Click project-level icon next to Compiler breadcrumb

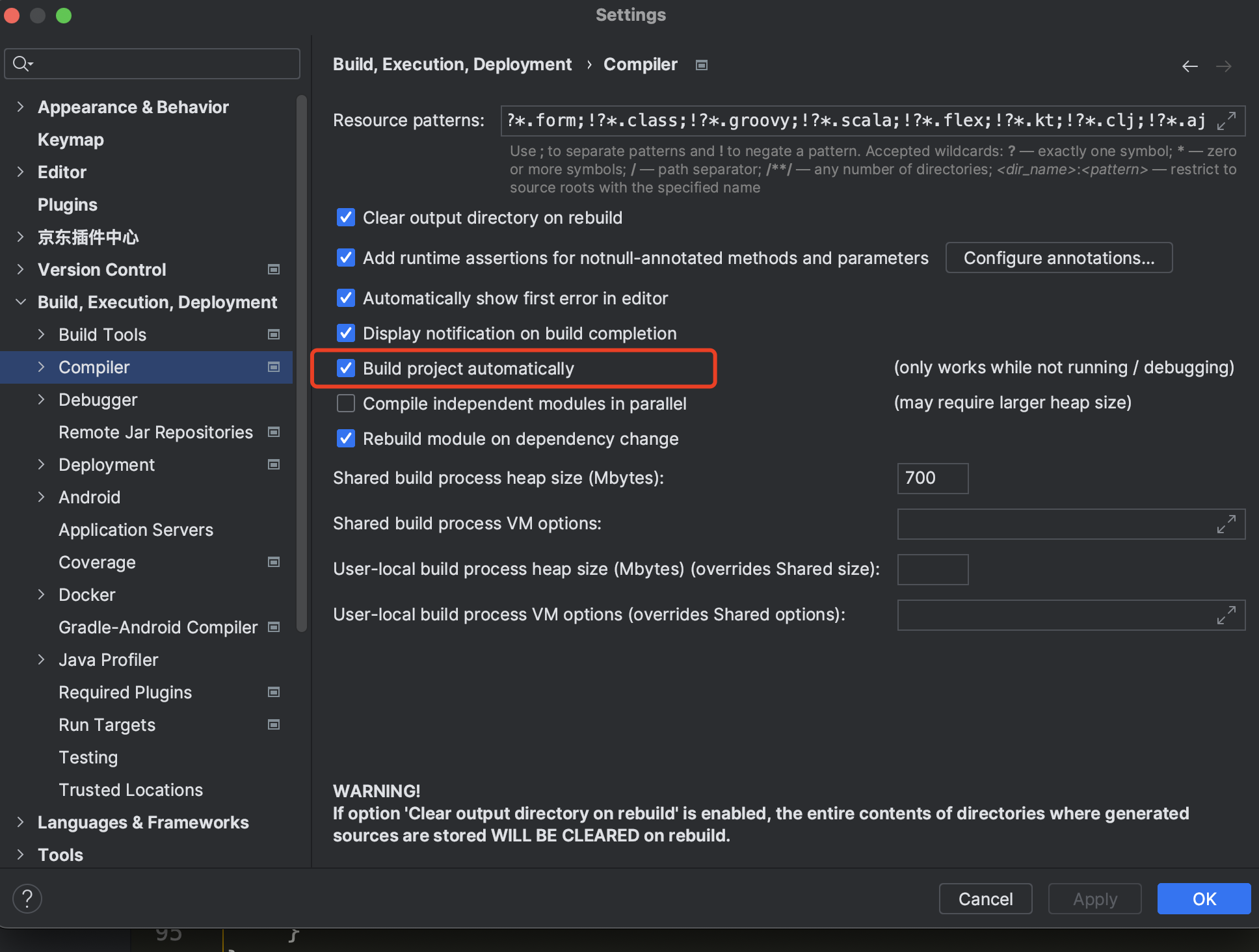point(701,65)
